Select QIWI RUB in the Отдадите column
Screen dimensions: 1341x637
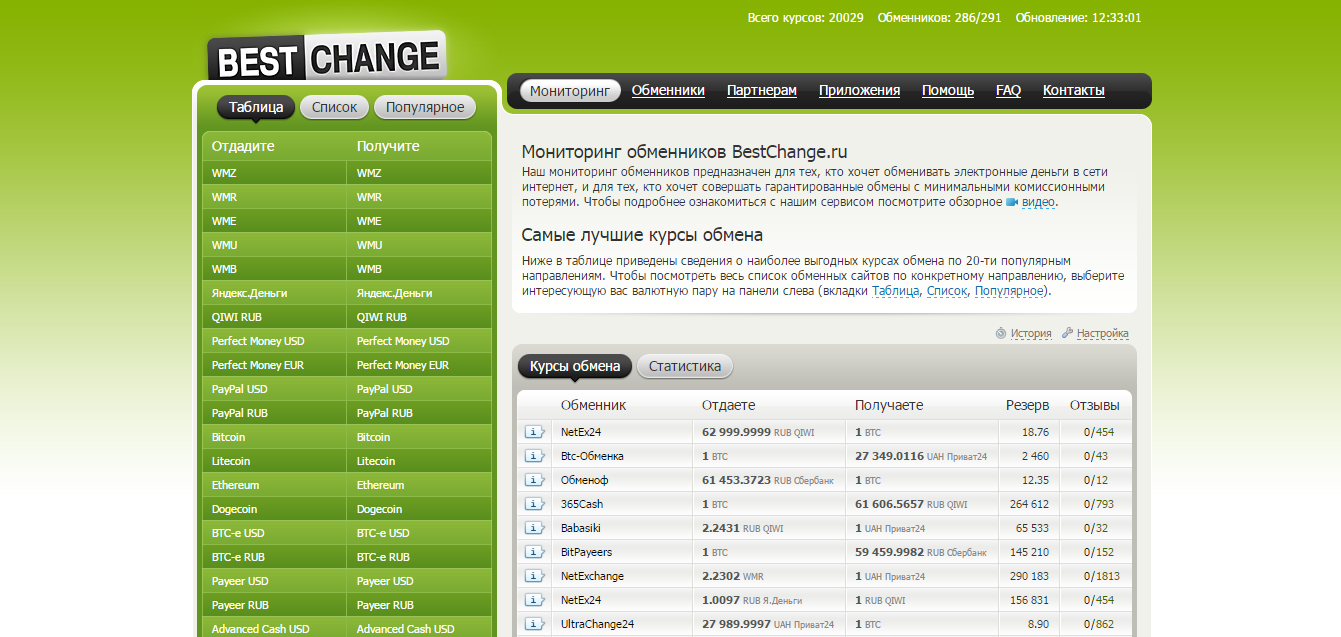[x=274, y=317]
